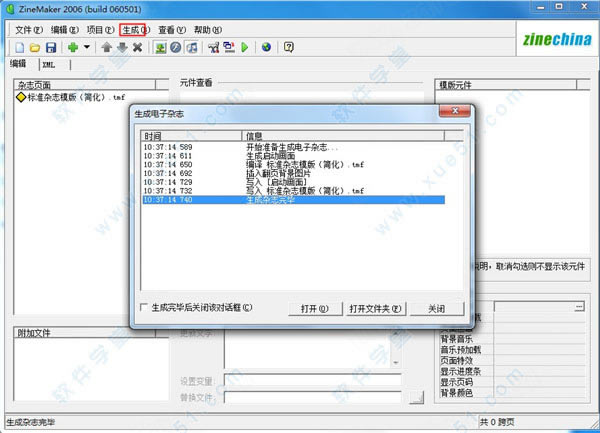Open help with the question mark icon
Image resolution: width=600 pixels, height=433 pixels.
point(289,47)
